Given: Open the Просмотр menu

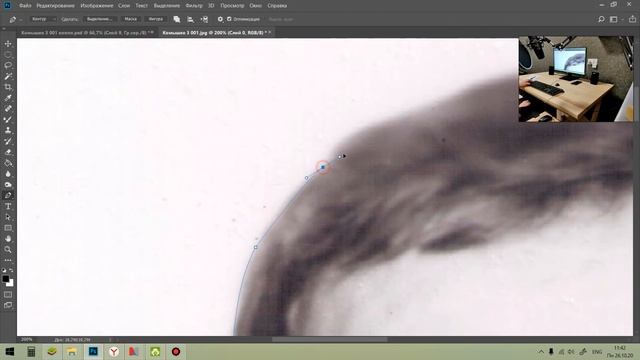Looking at the screenshot, I should point(232,6).
